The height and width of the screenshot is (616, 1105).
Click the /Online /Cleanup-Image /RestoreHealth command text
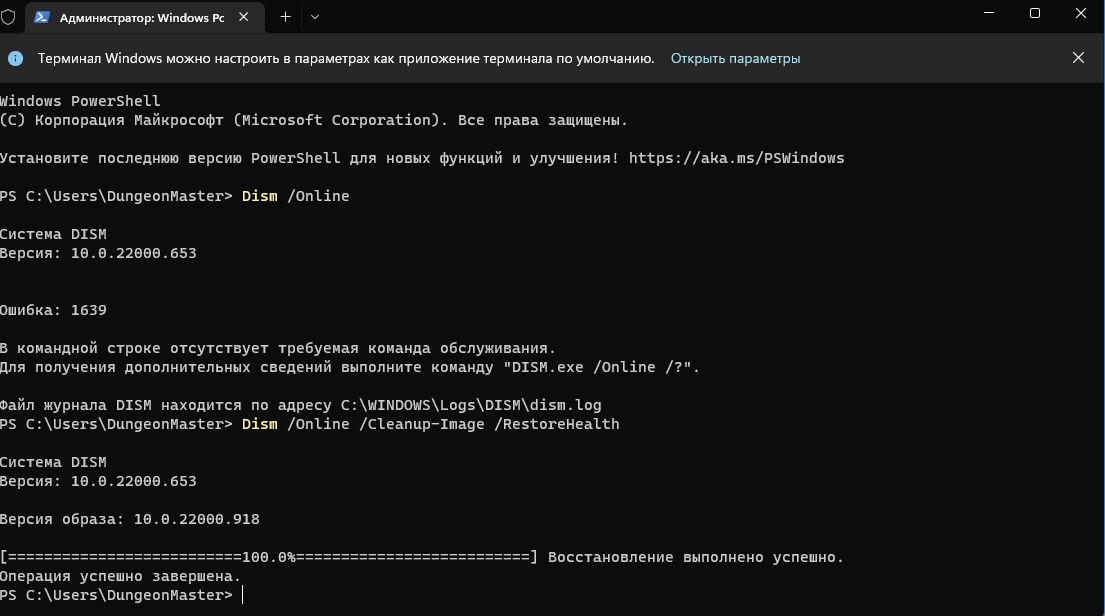coord(453,424)
